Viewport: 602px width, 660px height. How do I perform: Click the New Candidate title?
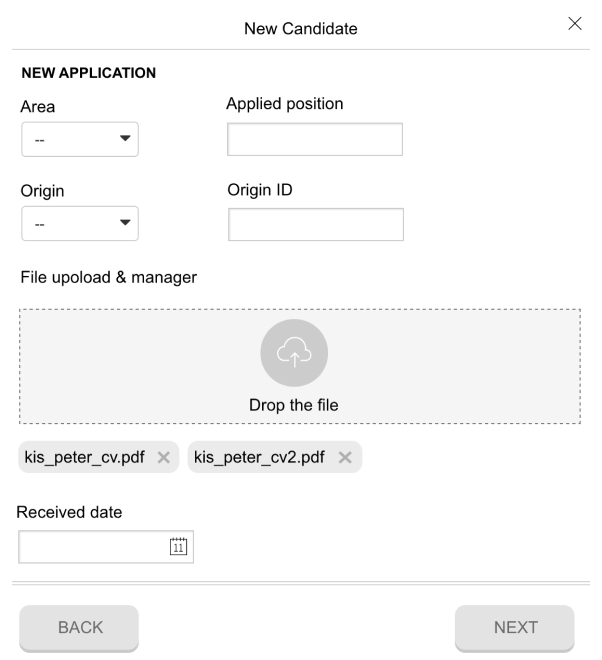coord(301,29)
